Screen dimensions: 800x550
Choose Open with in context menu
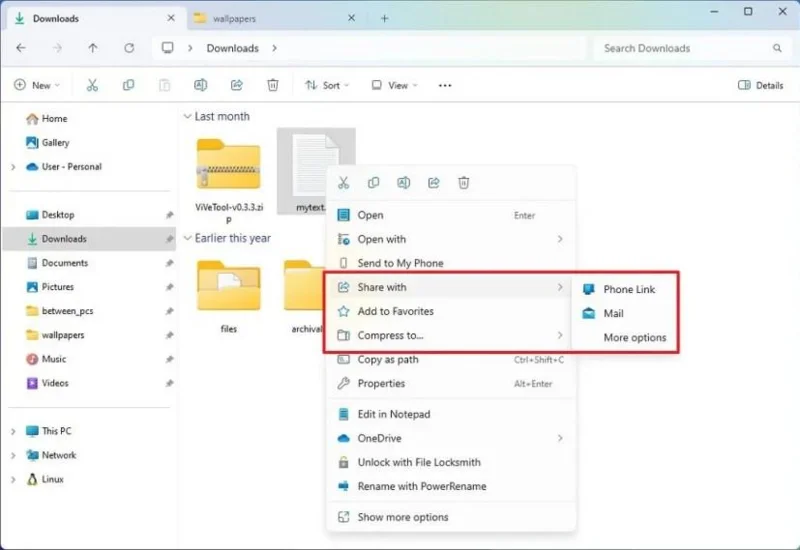tap(451, 239)
